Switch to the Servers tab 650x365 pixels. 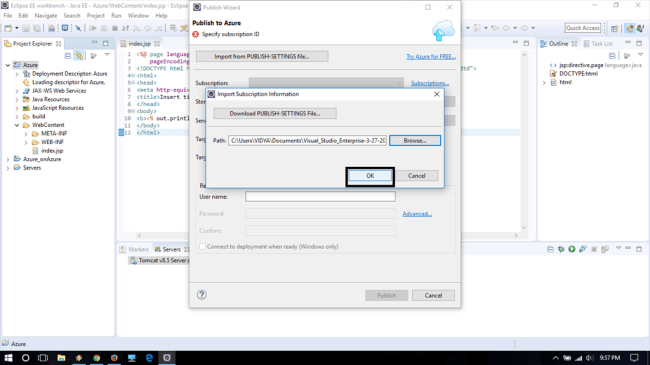(171, 249)
